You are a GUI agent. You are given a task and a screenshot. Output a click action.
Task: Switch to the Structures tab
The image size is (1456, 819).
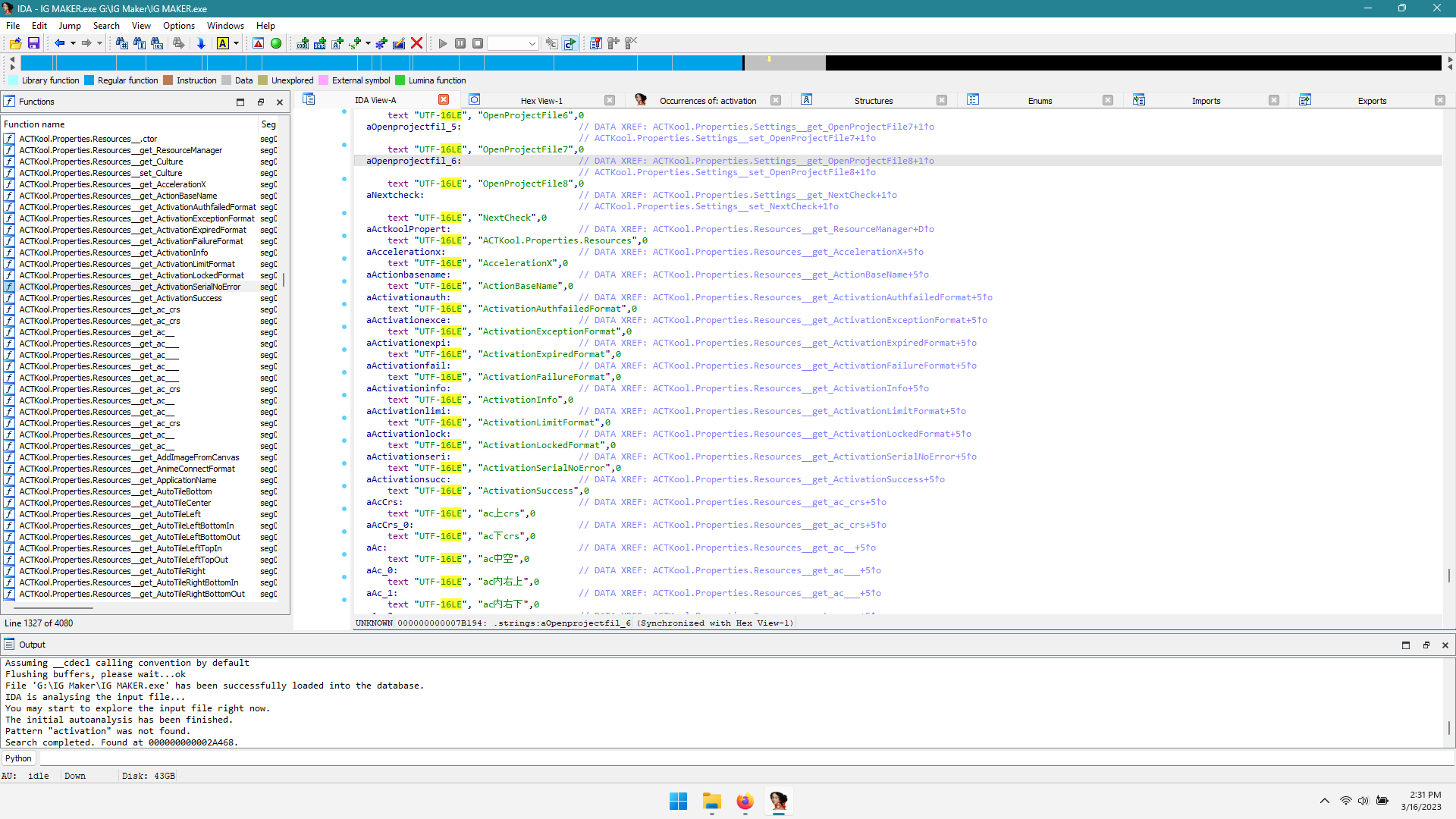click(x=874, y=101)
